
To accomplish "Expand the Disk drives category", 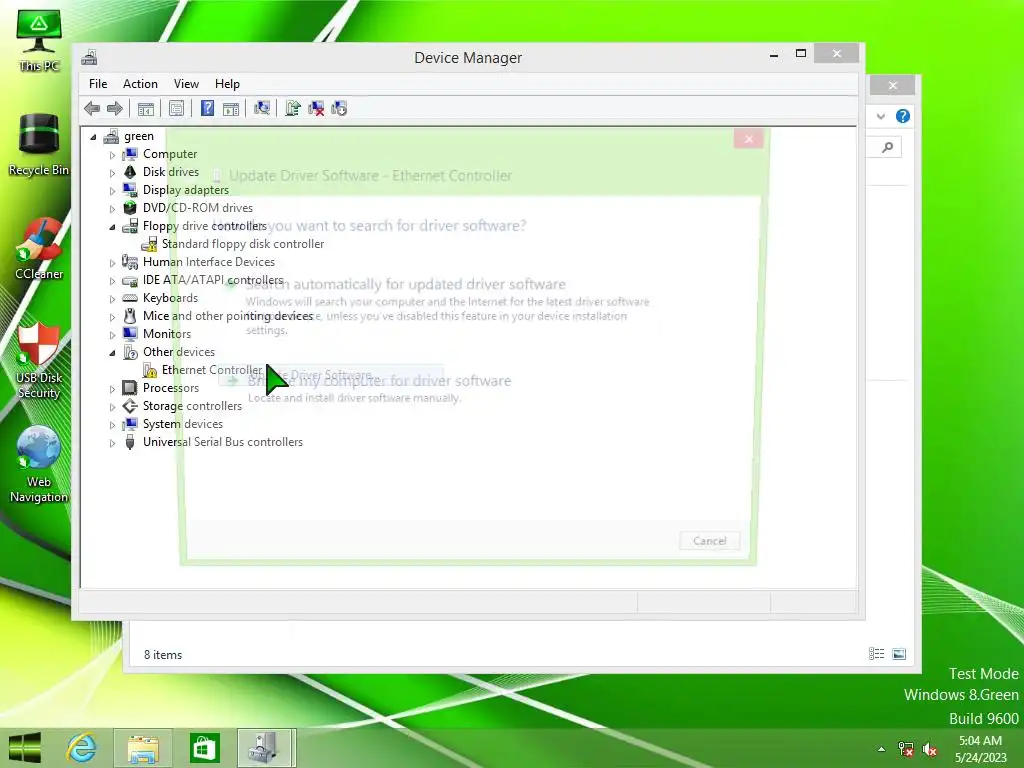I will (x=112, y=173).
